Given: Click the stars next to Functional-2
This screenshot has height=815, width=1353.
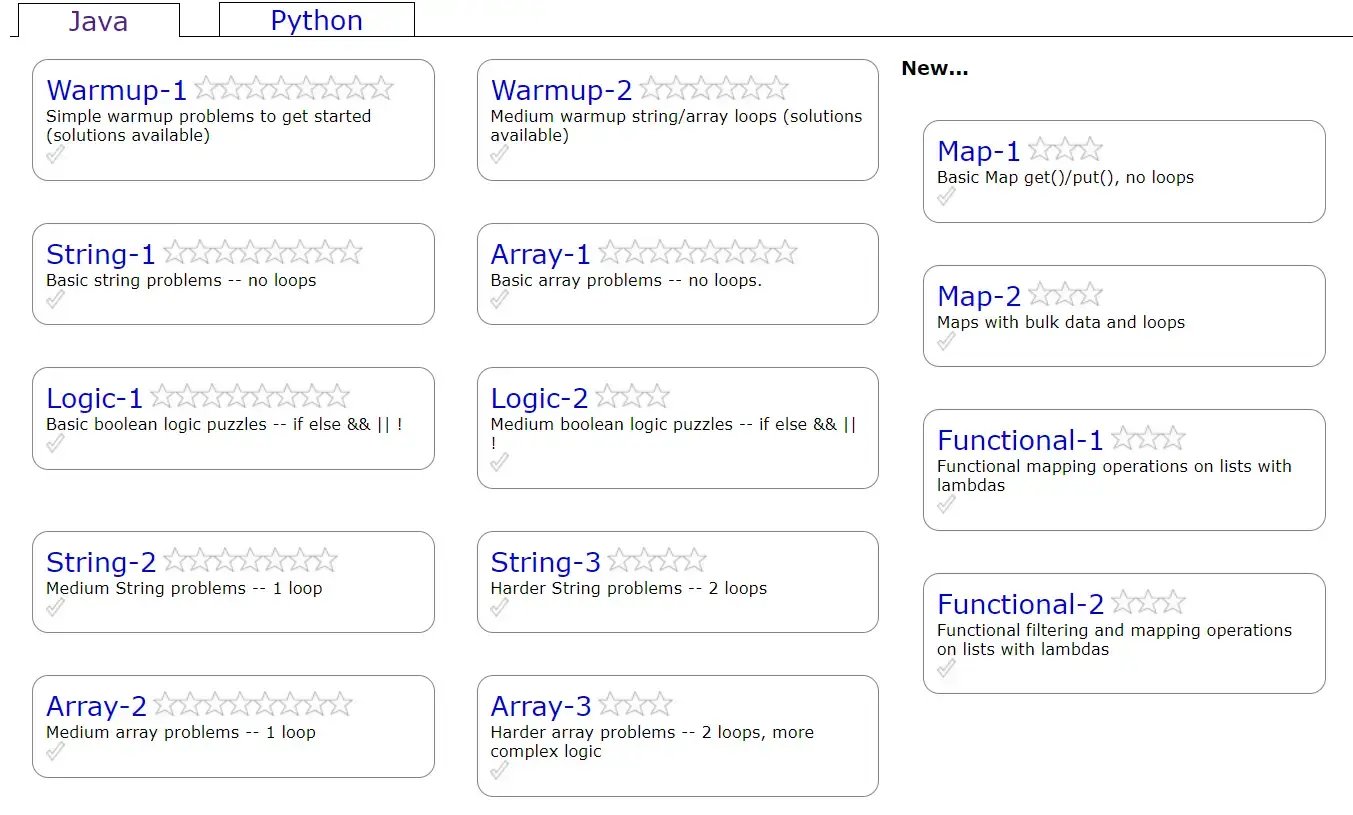Looking at the screenshot, I should [1148, 603].
